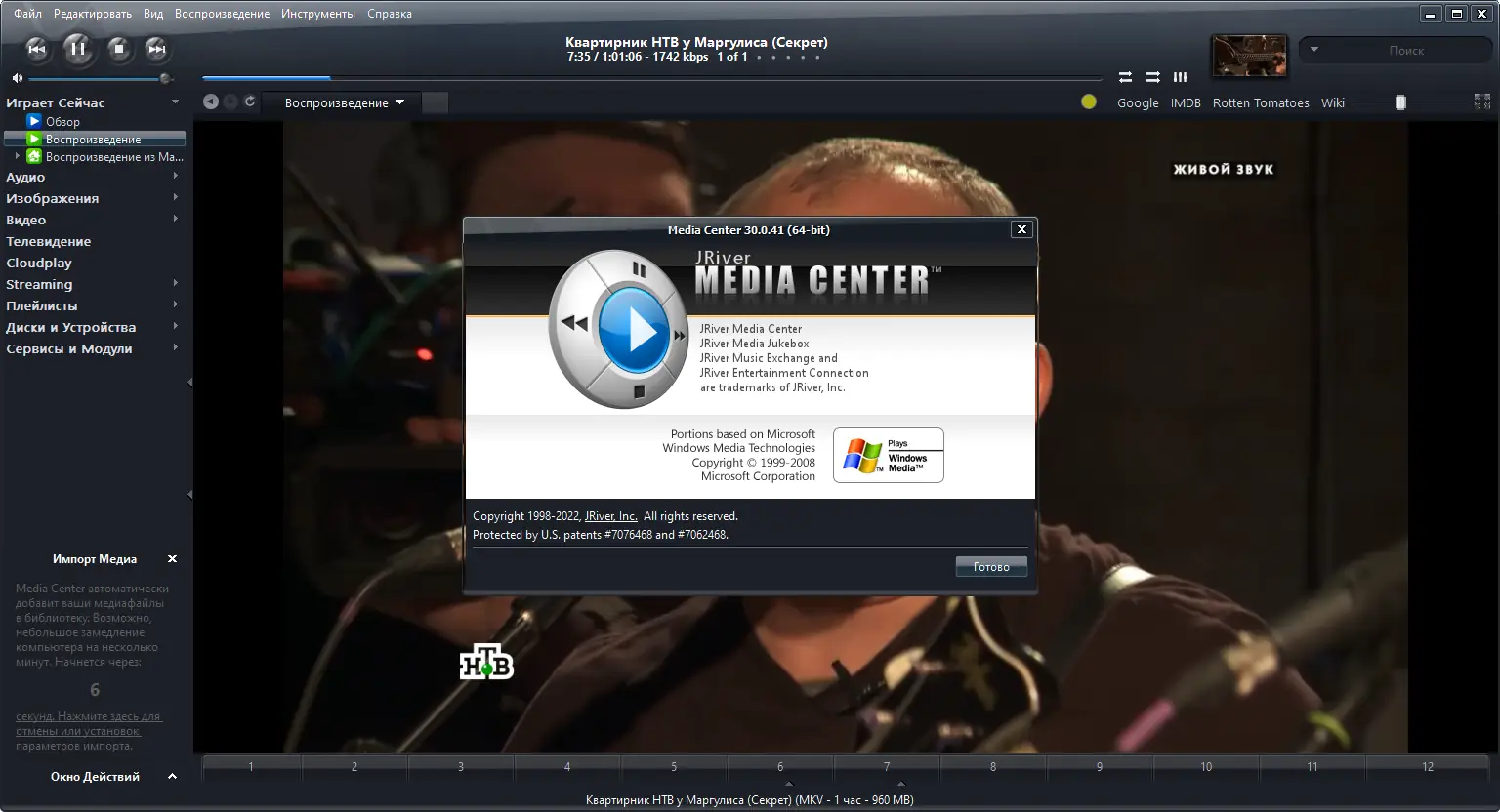Collapse the Окно Действий panel
The height and width of the screenshot is (812, 1500).
pos(172,777)
